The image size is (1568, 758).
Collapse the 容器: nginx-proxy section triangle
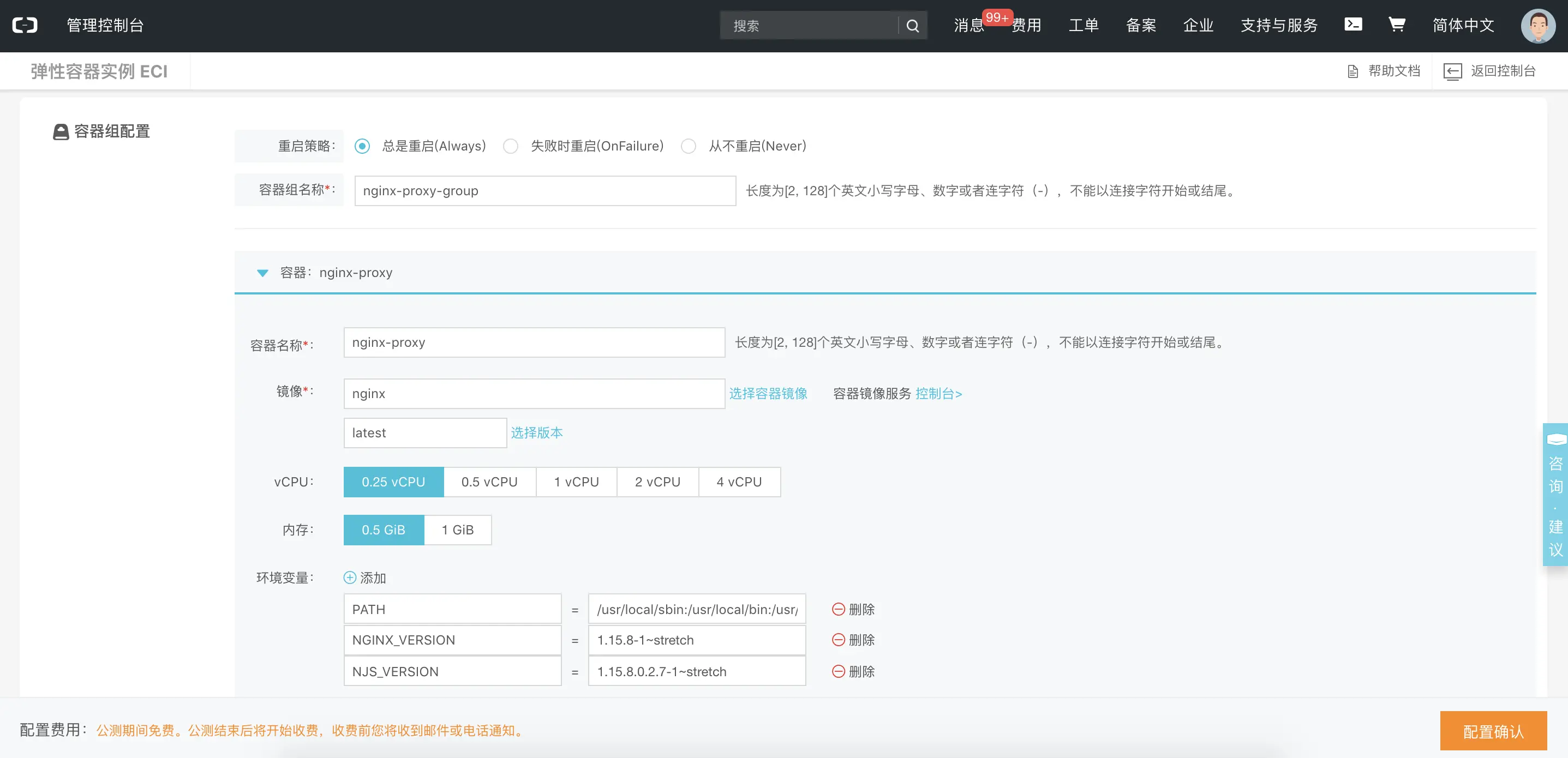(x=262, y=273)
